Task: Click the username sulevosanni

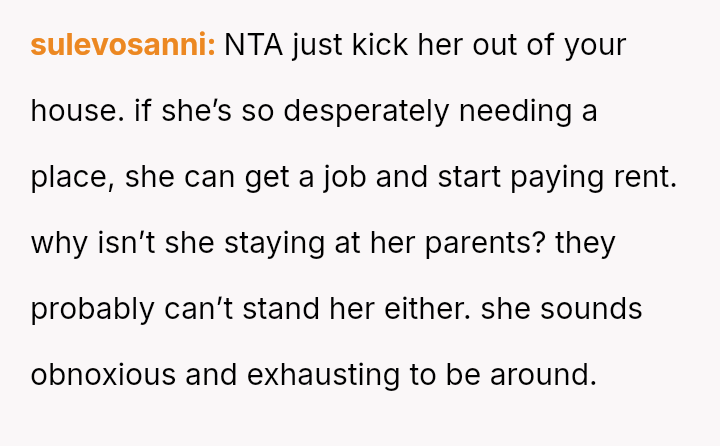Action: (x=122, y=46)
